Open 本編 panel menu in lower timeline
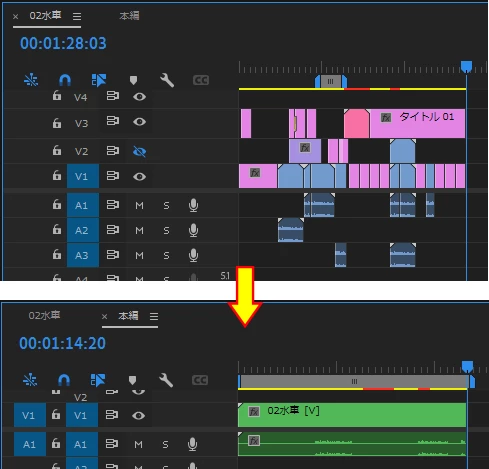Screen dimensions: 489x469 click(x=154, y=316)
